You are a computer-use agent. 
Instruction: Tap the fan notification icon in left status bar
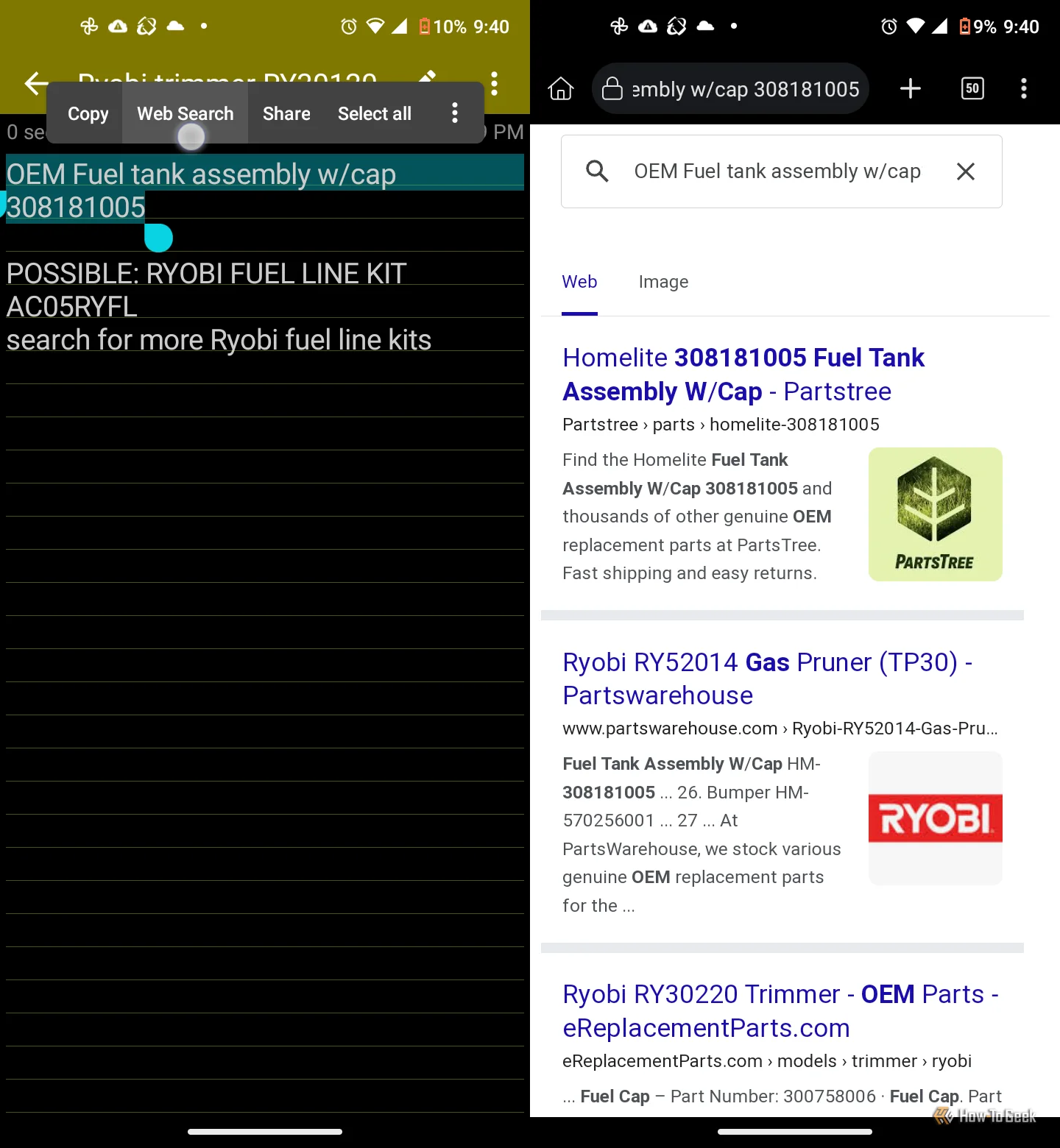click(89, 26)
